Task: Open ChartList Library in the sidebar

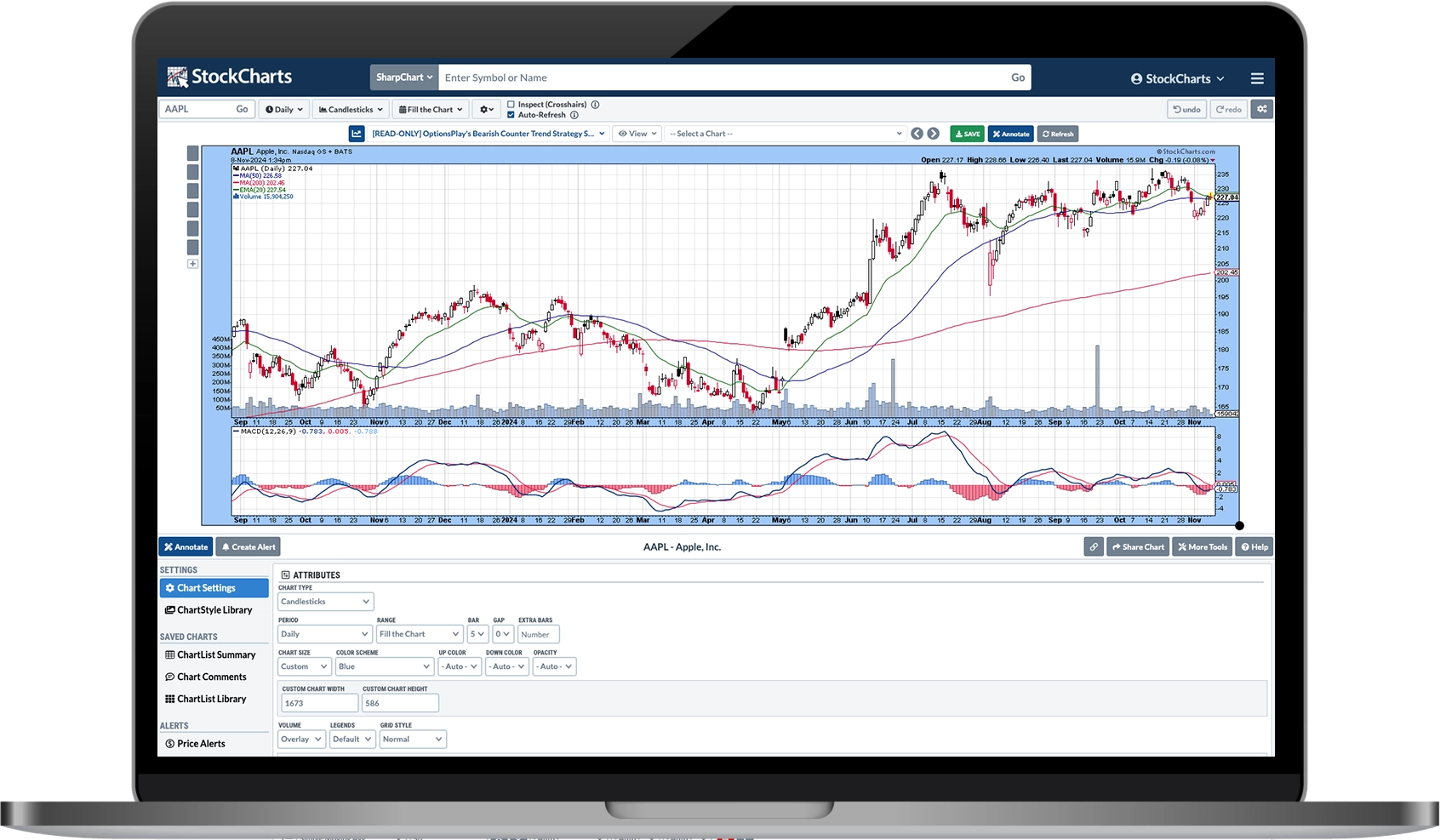Action: click(x=214, y=699)
